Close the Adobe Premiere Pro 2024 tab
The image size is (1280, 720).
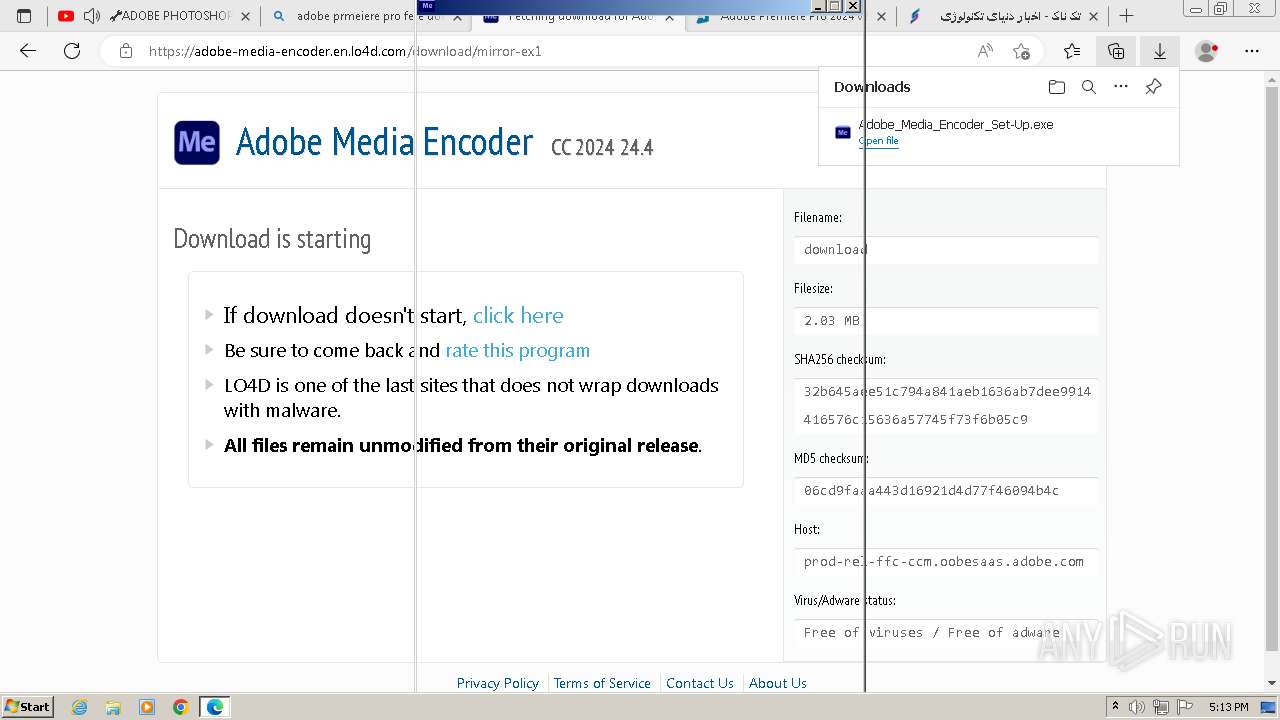coord(880,16)
